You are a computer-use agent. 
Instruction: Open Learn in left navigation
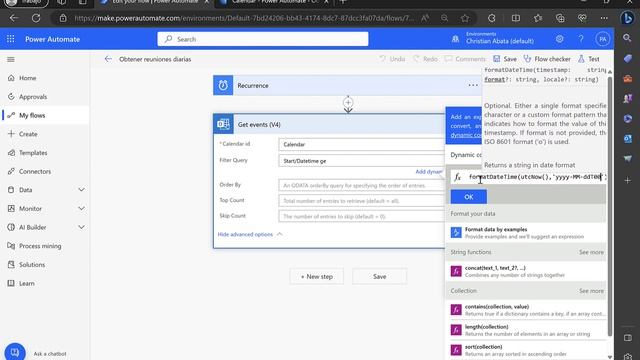(x=27, y=283)
